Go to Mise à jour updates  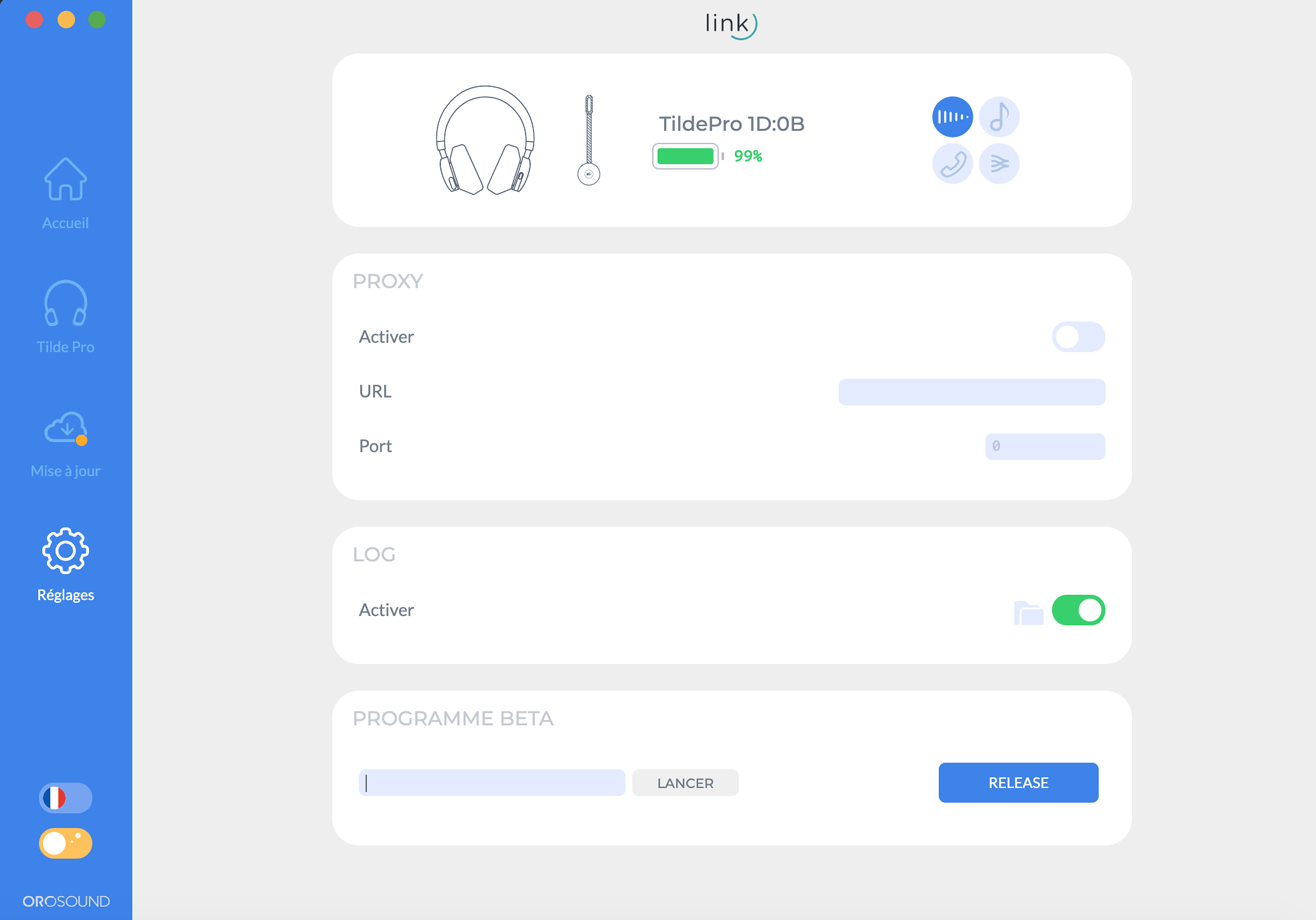click(x=65, y=443)
